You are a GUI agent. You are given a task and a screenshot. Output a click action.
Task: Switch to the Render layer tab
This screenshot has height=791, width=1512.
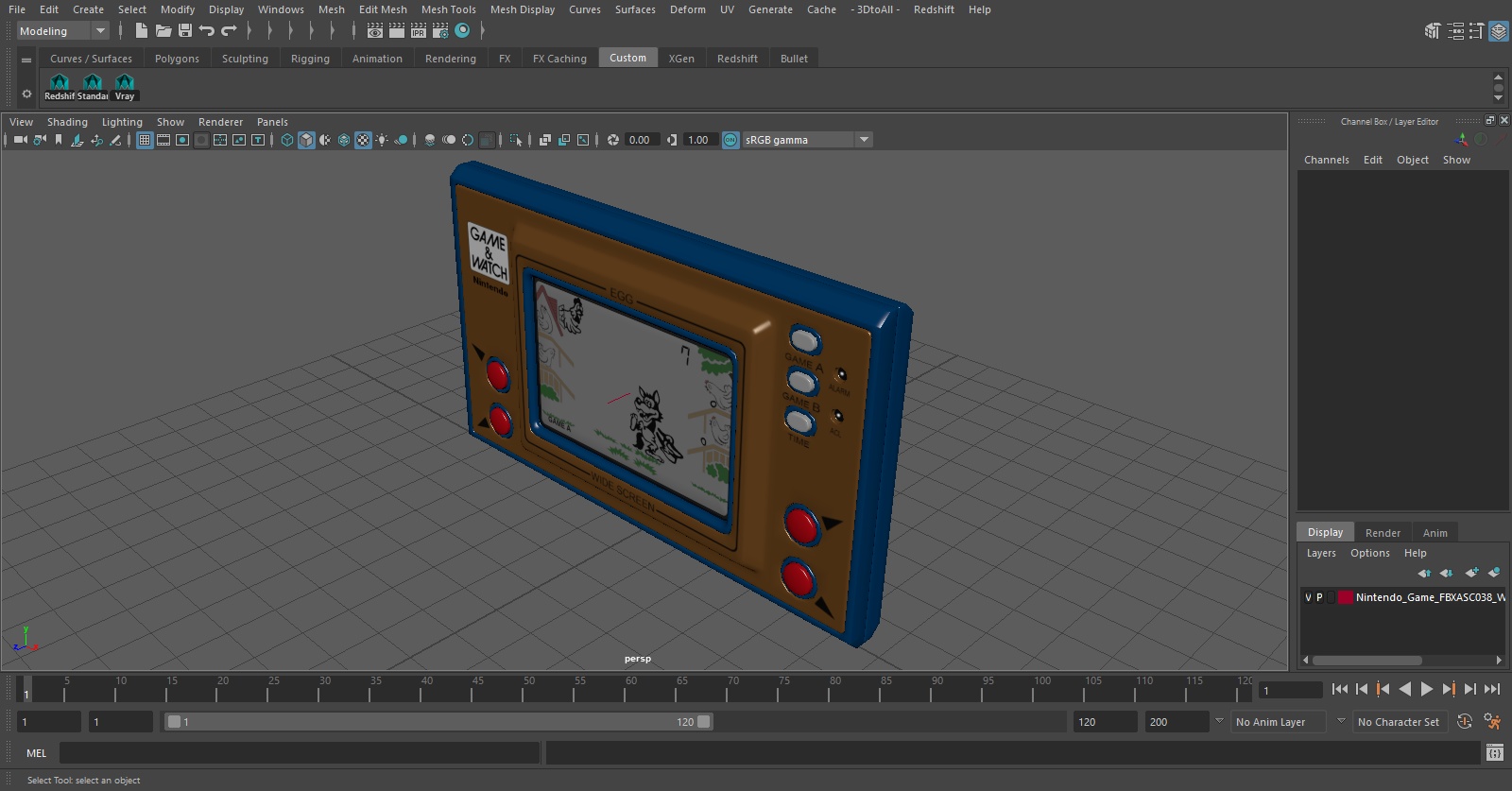[1383, 533]
